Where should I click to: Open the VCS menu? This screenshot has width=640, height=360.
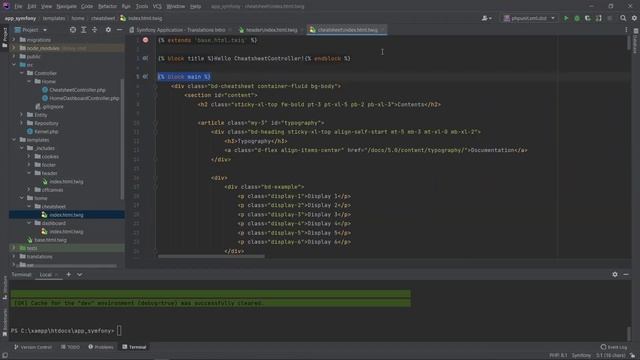(157, 6)
